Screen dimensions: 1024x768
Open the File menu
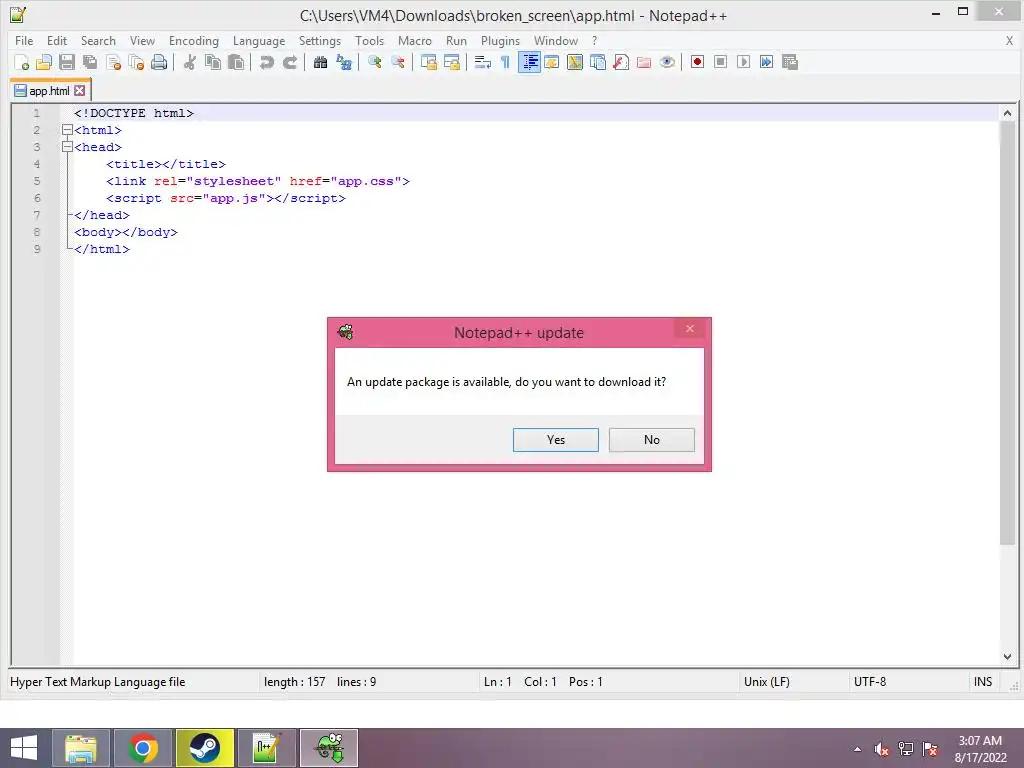[24, 40]
